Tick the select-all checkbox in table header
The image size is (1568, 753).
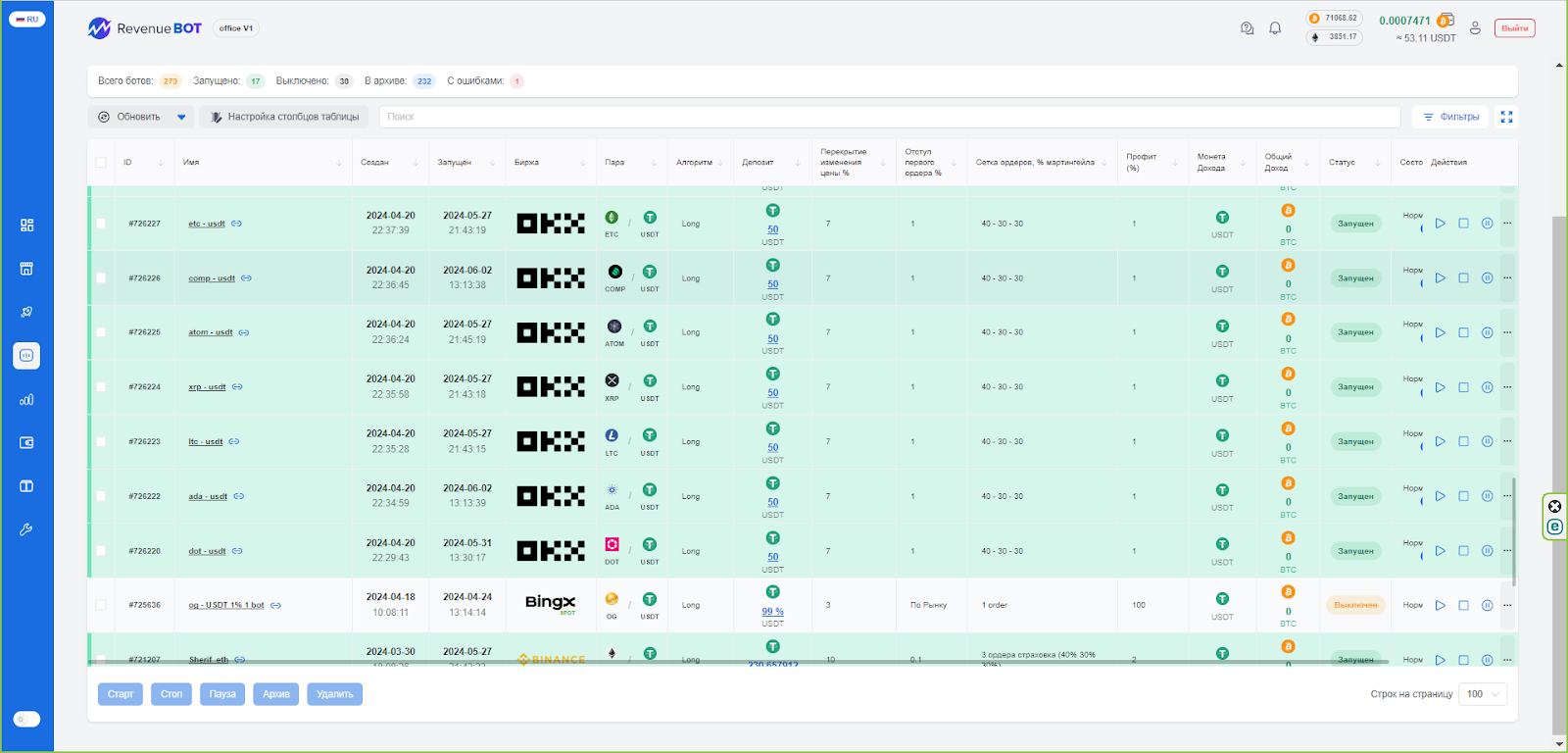tap(101, 163)
